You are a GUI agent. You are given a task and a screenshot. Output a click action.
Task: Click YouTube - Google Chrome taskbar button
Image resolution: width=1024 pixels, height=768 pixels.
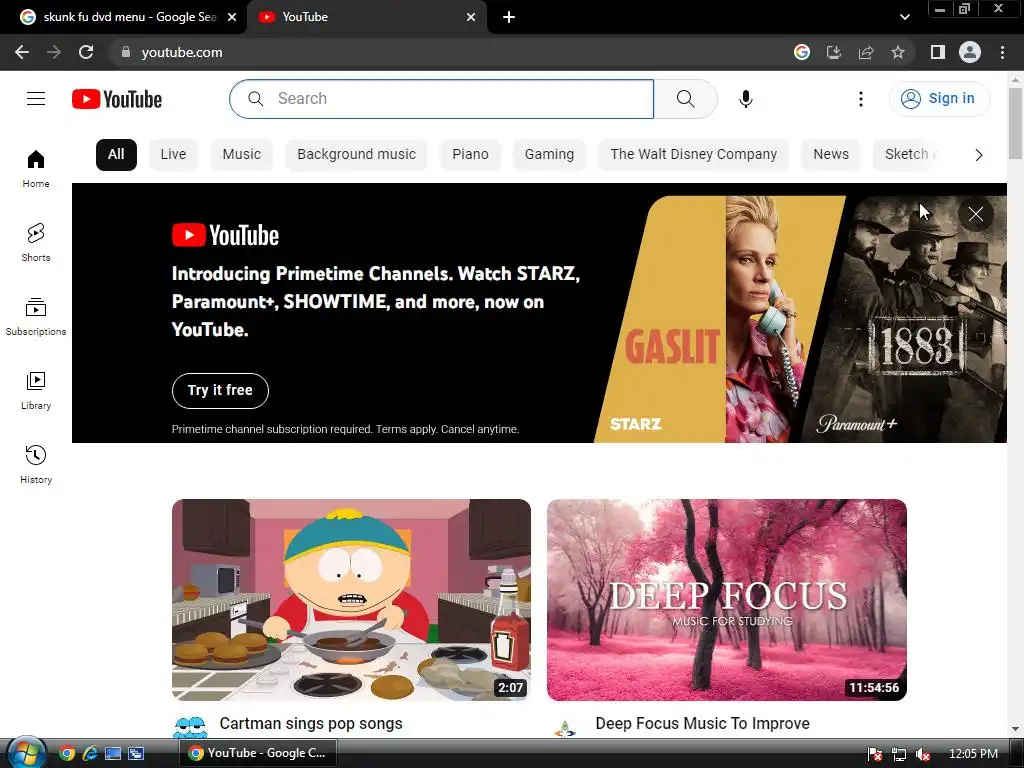coord(259,753)
